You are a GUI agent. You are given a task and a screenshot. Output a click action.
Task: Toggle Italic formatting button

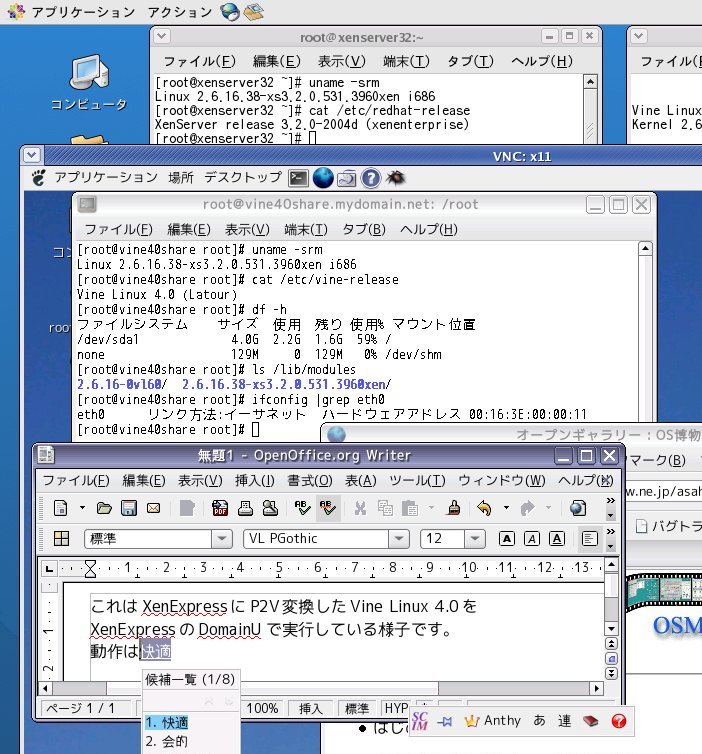tap(532, 539)
